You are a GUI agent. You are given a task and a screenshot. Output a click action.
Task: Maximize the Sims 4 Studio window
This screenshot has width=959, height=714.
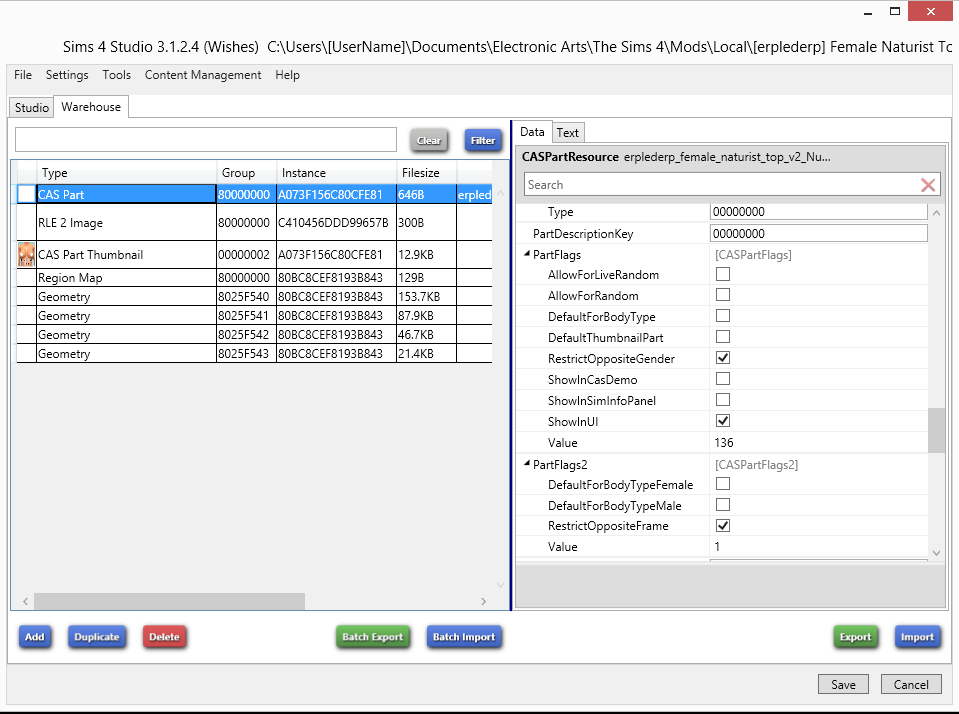pyautogui.click(x=895, y=12)
